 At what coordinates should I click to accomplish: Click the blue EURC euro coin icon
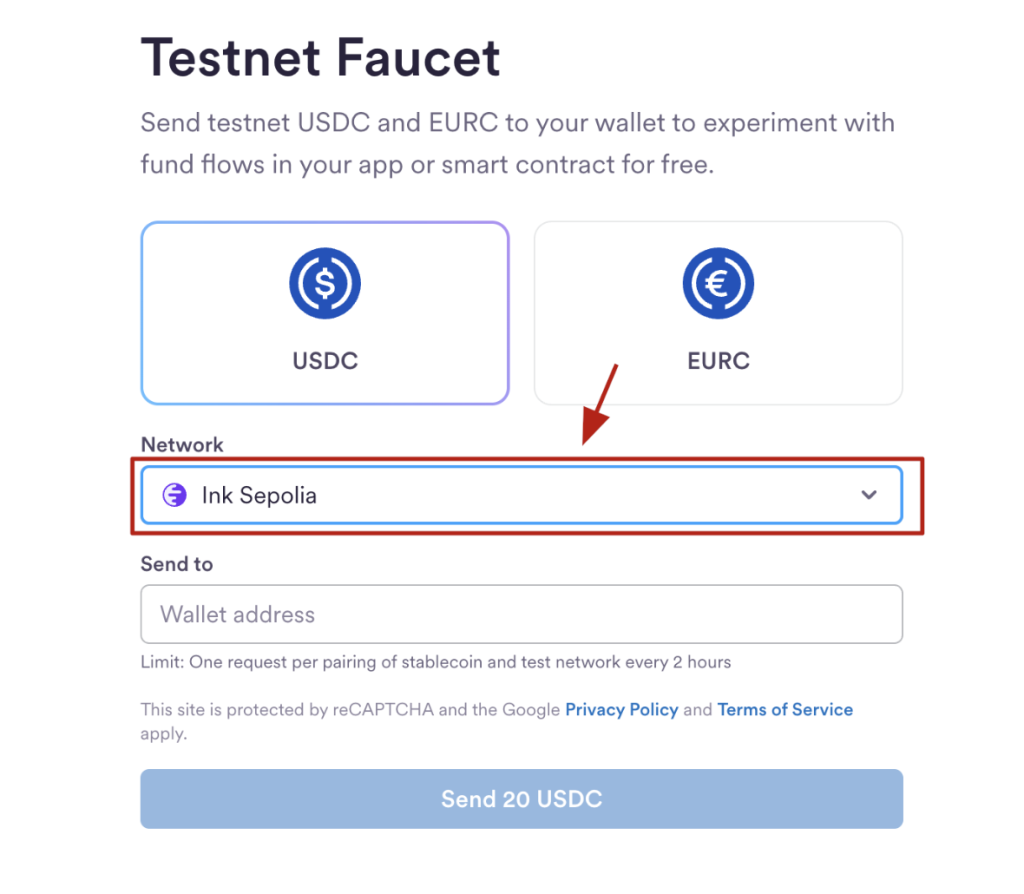(x=718, y=285)
